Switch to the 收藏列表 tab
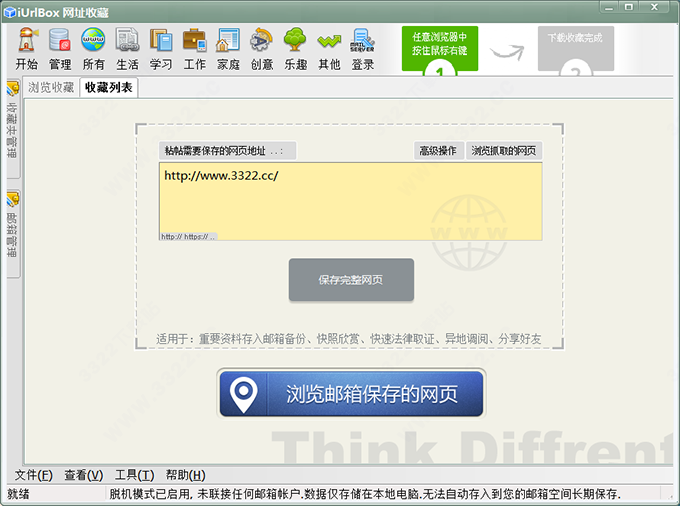Screen dimensions: 680x506 pos(108,88)
